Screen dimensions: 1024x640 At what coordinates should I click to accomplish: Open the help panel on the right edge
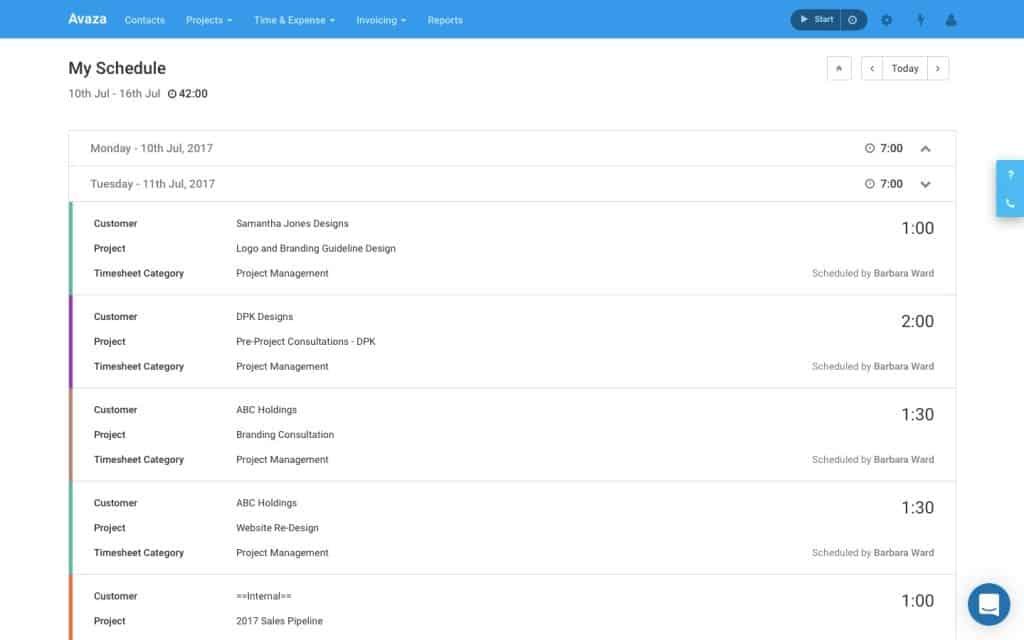tap(1009, 174)
